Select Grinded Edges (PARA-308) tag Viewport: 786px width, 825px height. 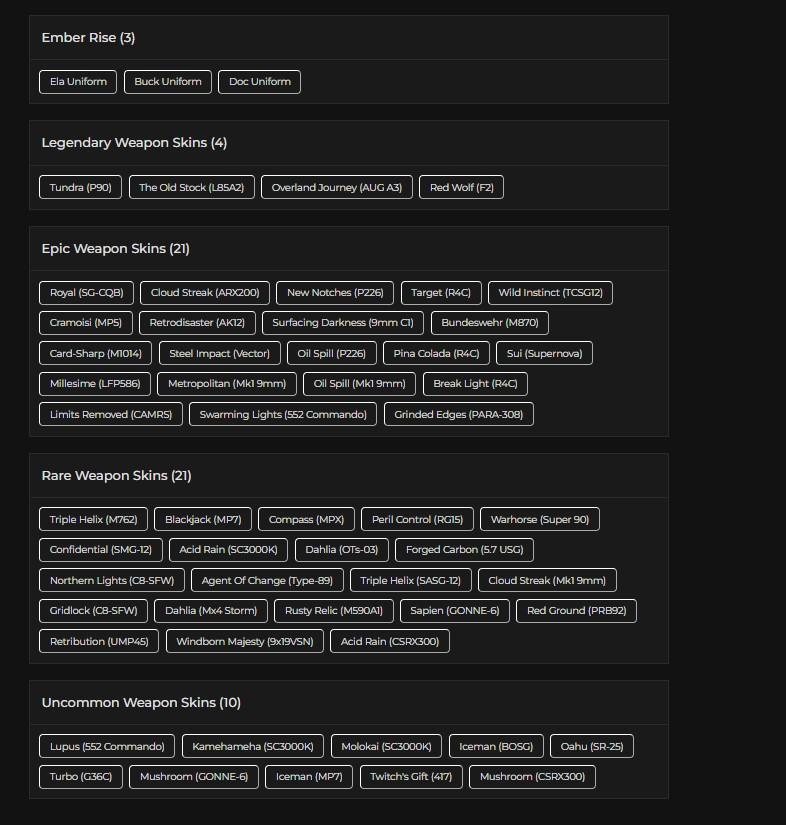pyautogui.click(x=458, y=414)
